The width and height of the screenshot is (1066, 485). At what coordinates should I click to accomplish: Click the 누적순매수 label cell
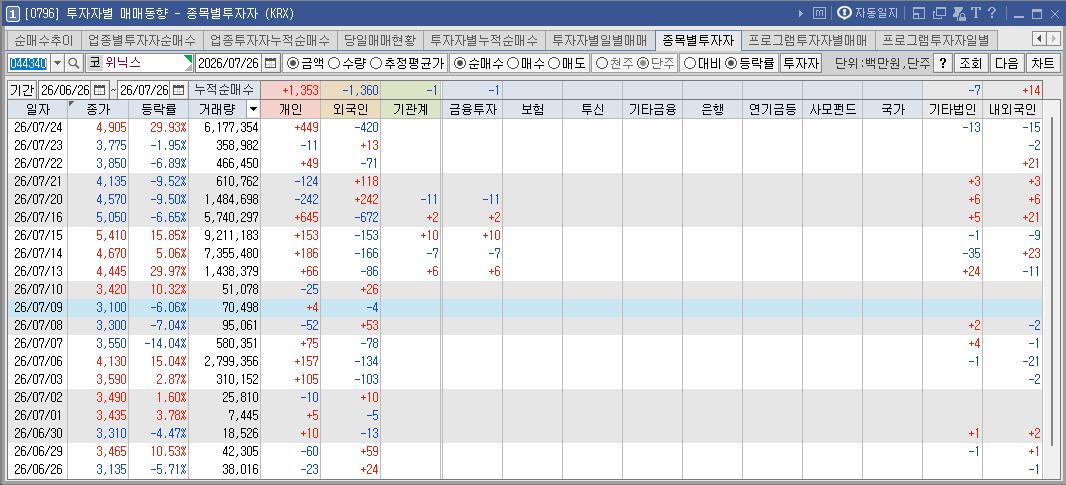[x=224, y=90]
